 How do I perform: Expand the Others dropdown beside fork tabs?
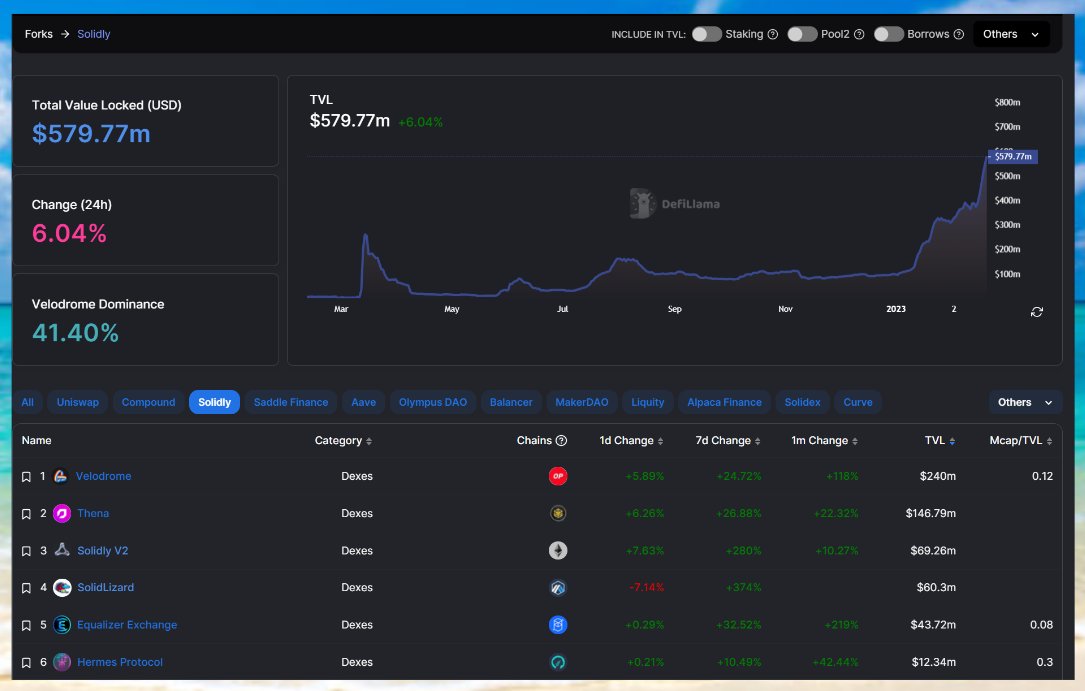pos(1025,402)
